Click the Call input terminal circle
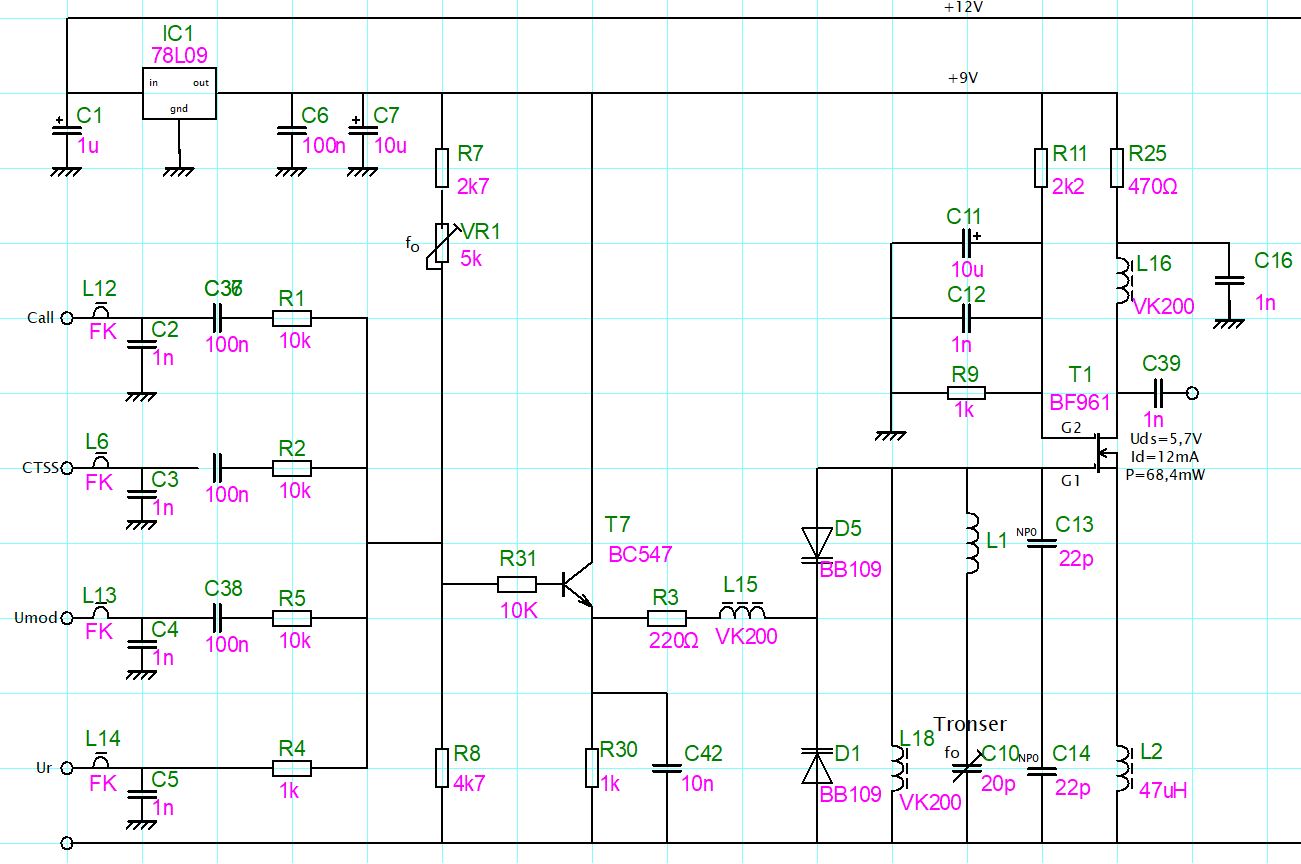 click(67, 318)
